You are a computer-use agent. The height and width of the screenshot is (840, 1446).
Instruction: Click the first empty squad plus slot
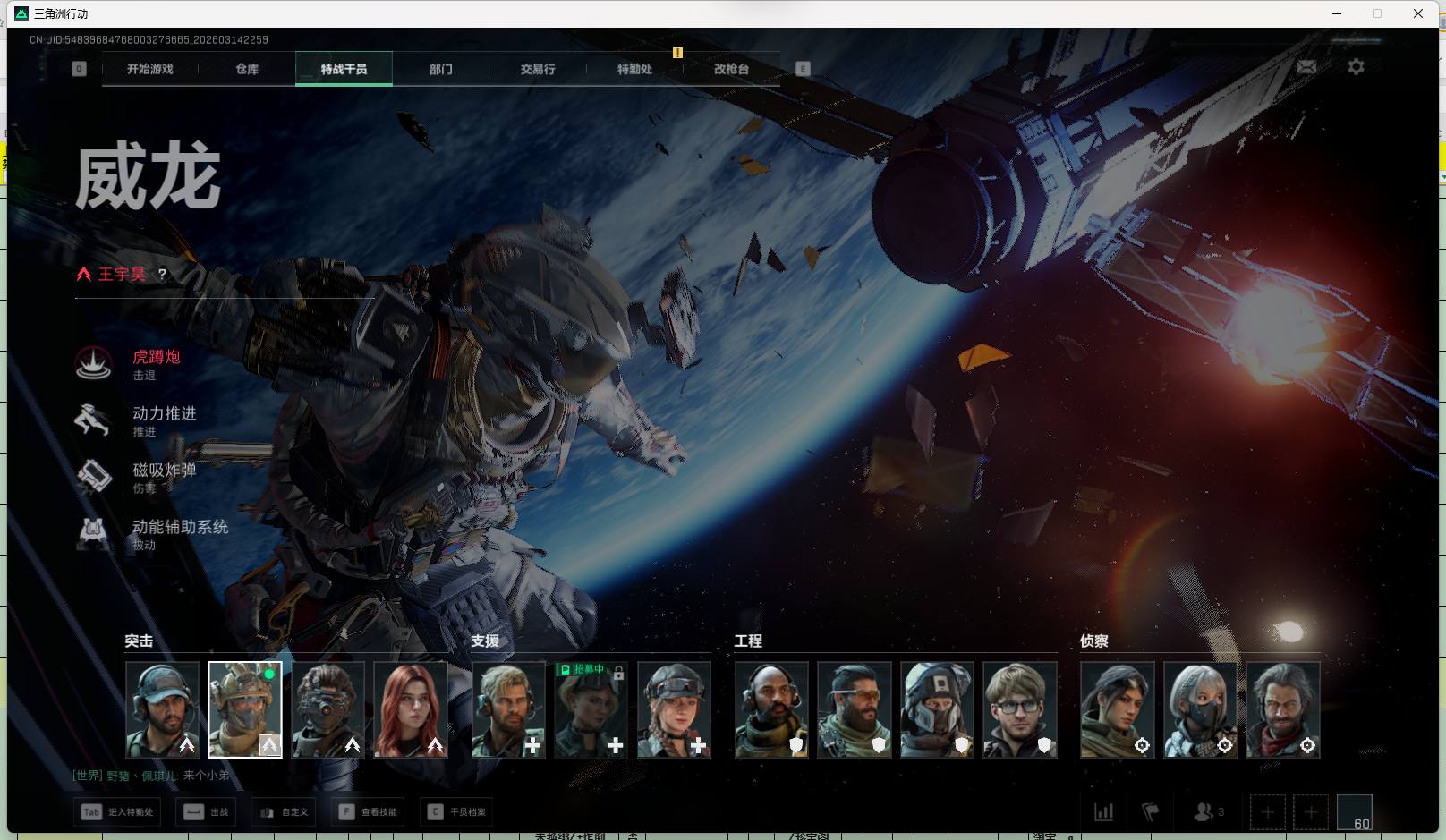click(x=1267, y=812)
